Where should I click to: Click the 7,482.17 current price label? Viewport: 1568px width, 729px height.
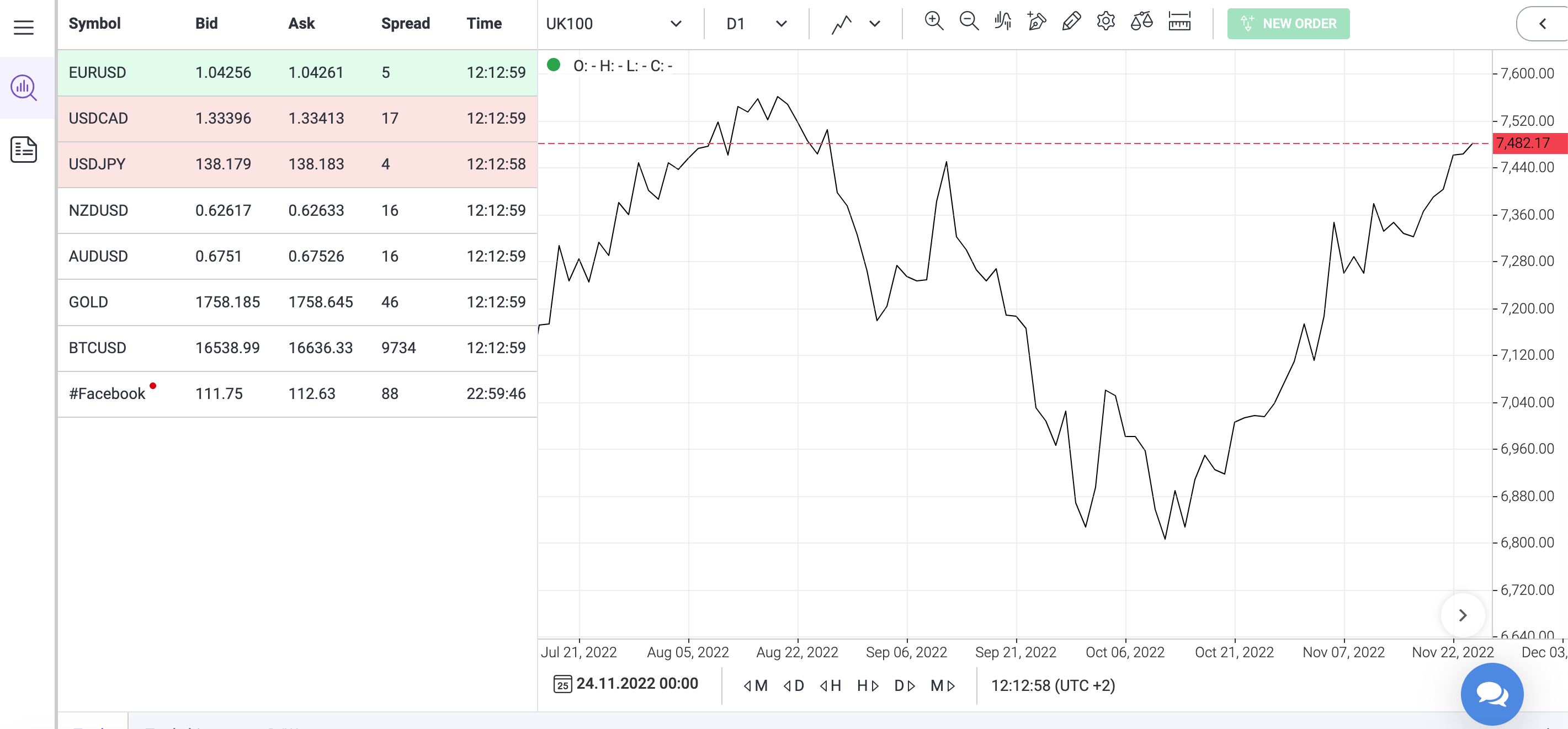pyautogui.click(x=1530, y=143)
